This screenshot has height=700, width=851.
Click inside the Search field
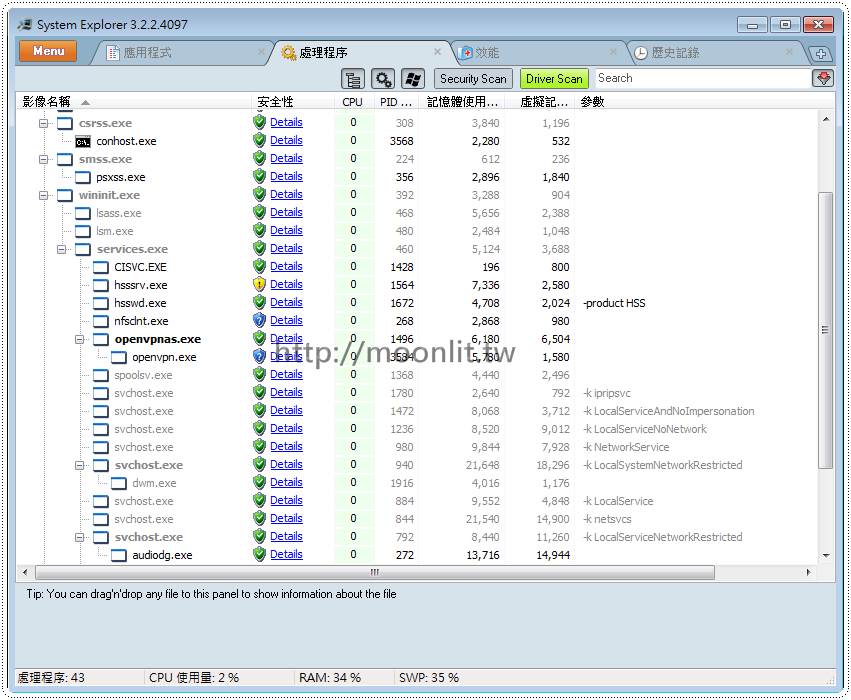[x=700, y=78]
